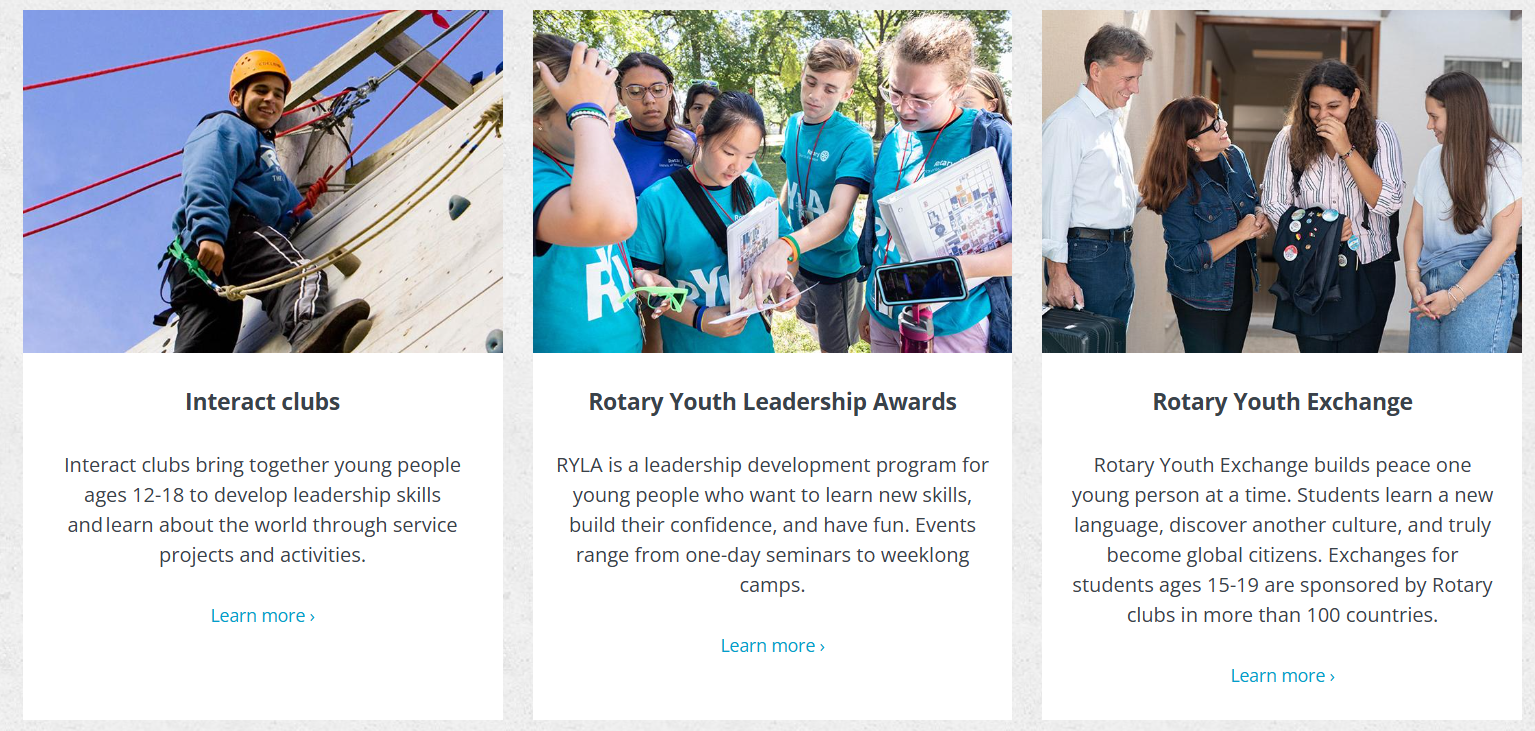Screen dimensions: 1535x731
Task: Select the Interact clubs description paragraph
Action: (263, 510)
